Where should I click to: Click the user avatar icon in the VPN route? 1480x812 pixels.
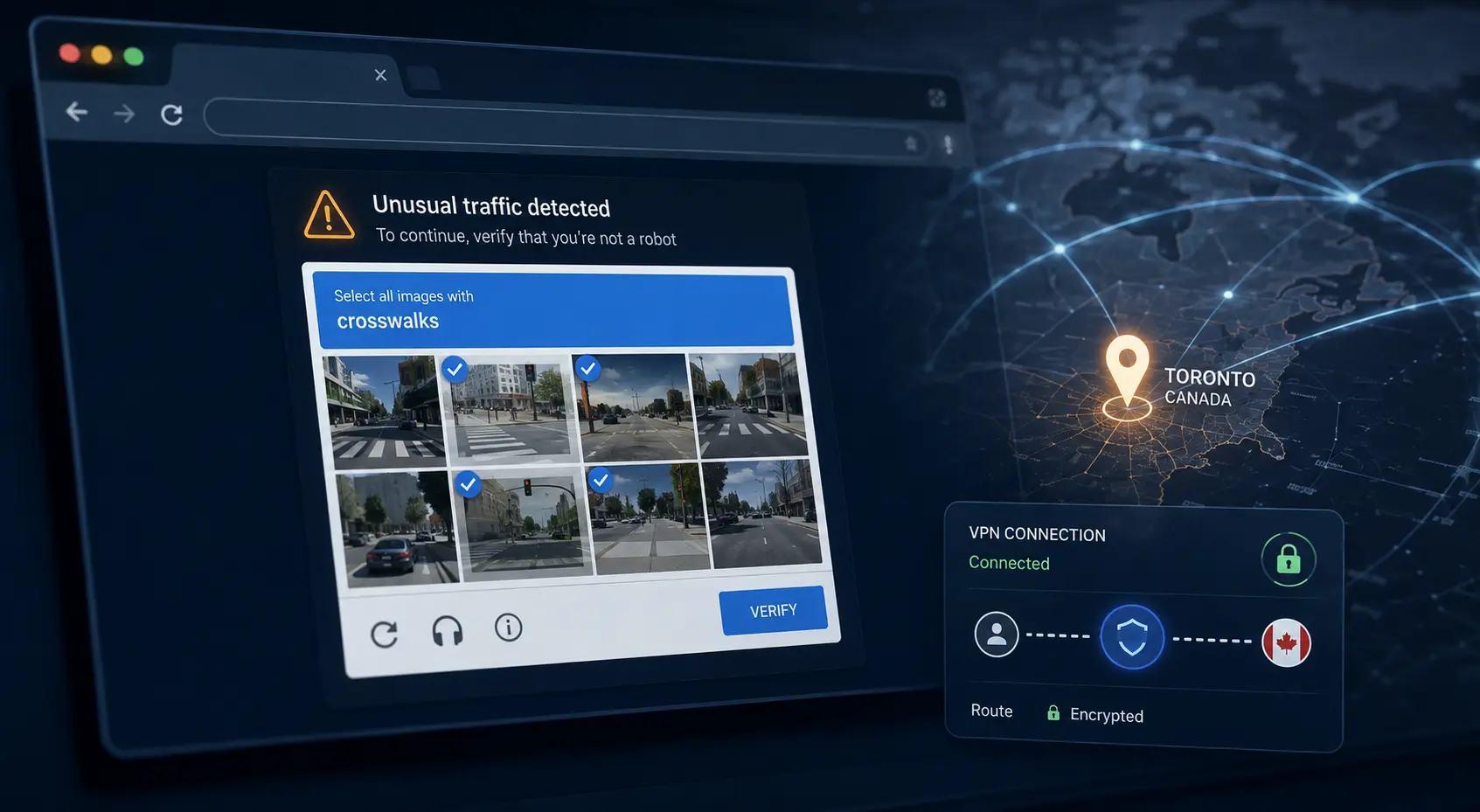997,635
